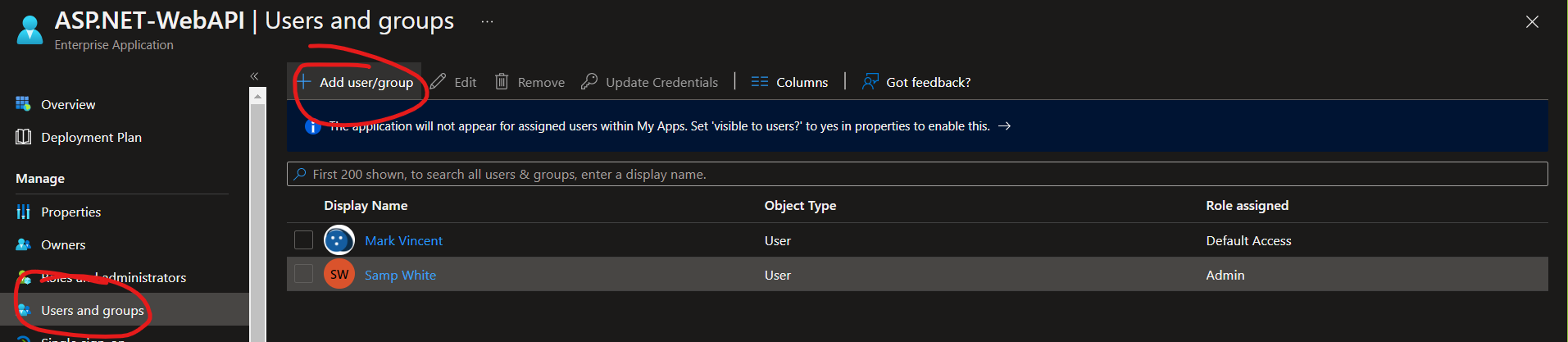This screenshot has height=342, width=1568.
Task: Click the Owners people icon
Action: pos(23,244)
